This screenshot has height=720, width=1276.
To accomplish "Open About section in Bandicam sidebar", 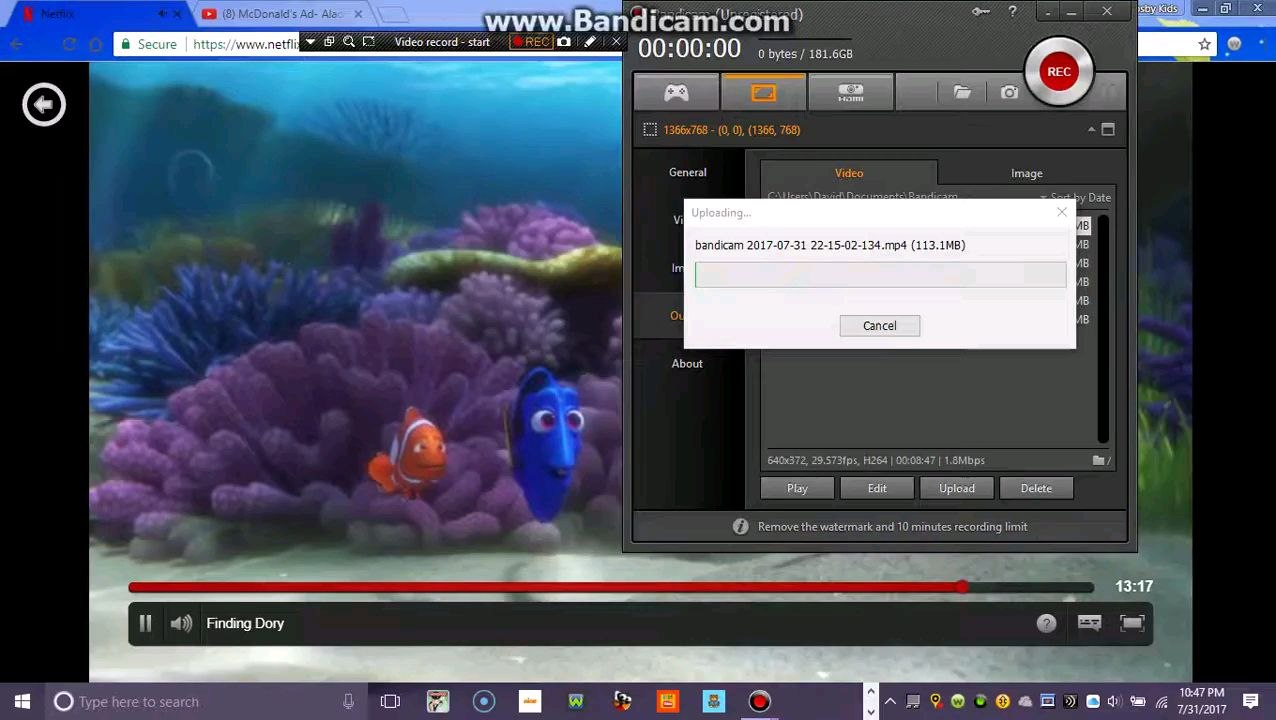I will click(x=687, y=363).
